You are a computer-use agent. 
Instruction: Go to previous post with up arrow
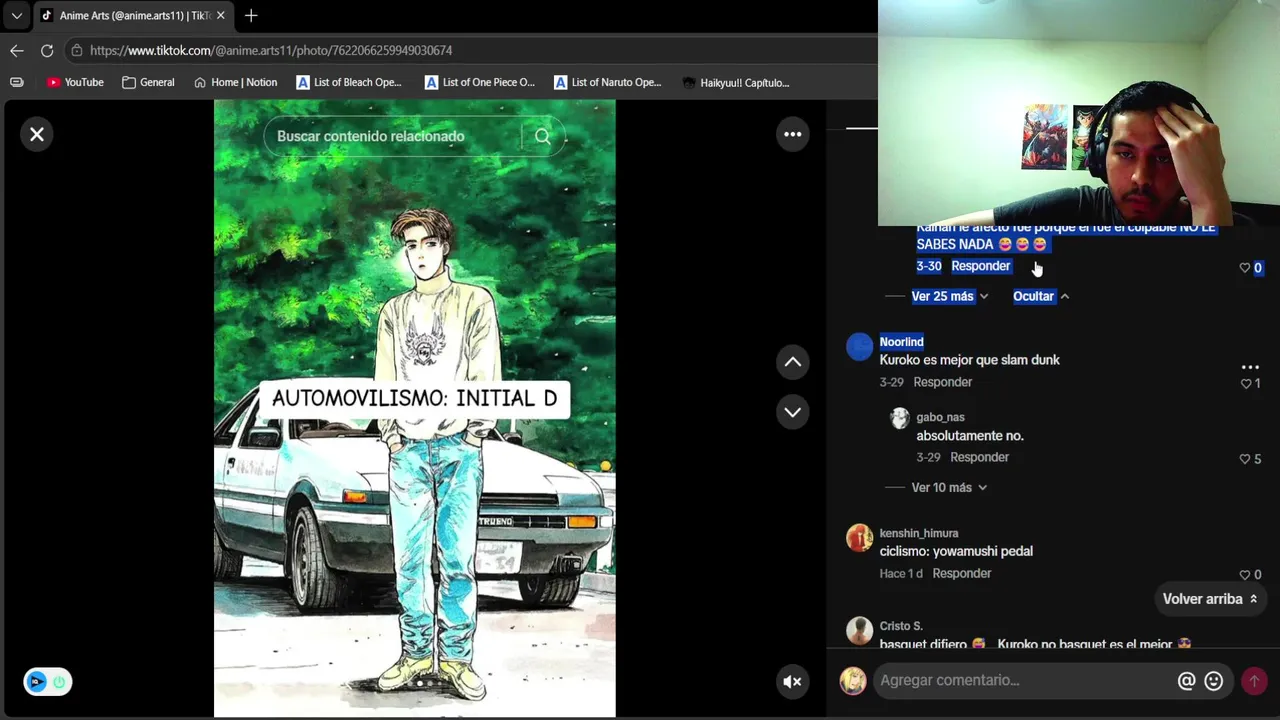tap(793, 362)
